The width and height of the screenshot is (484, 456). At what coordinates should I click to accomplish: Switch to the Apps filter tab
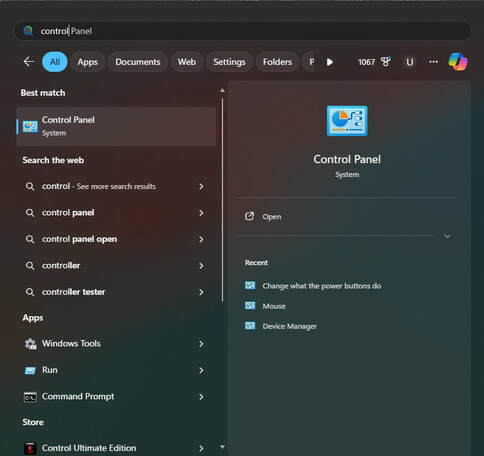click(88, 62)
